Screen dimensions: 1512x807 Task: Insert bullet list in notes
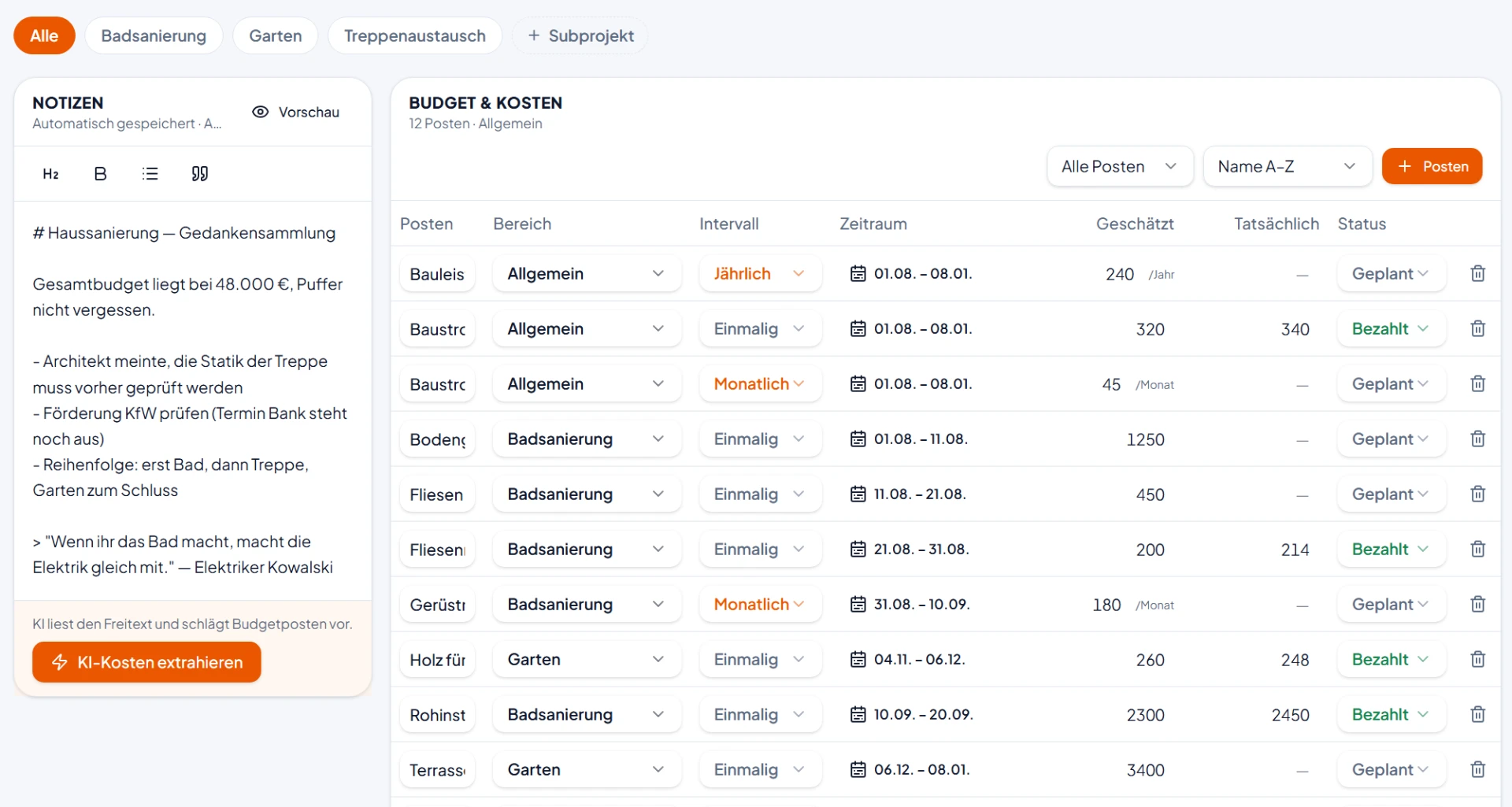[150, 174]
